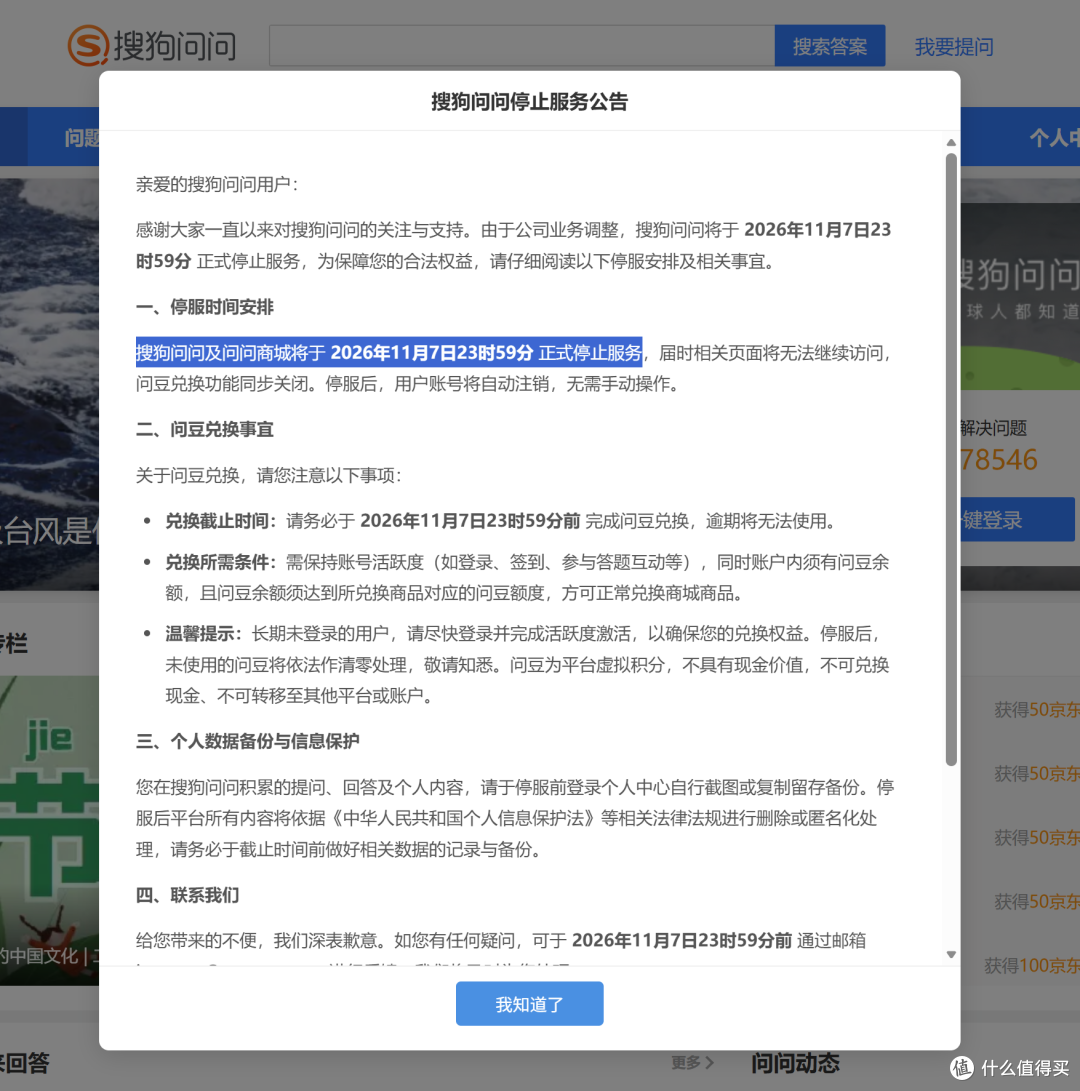Click the dialog title 搜狗问问停止服务公告
The height and width of the screenshot is (1091, 1080).
point(529,102)
